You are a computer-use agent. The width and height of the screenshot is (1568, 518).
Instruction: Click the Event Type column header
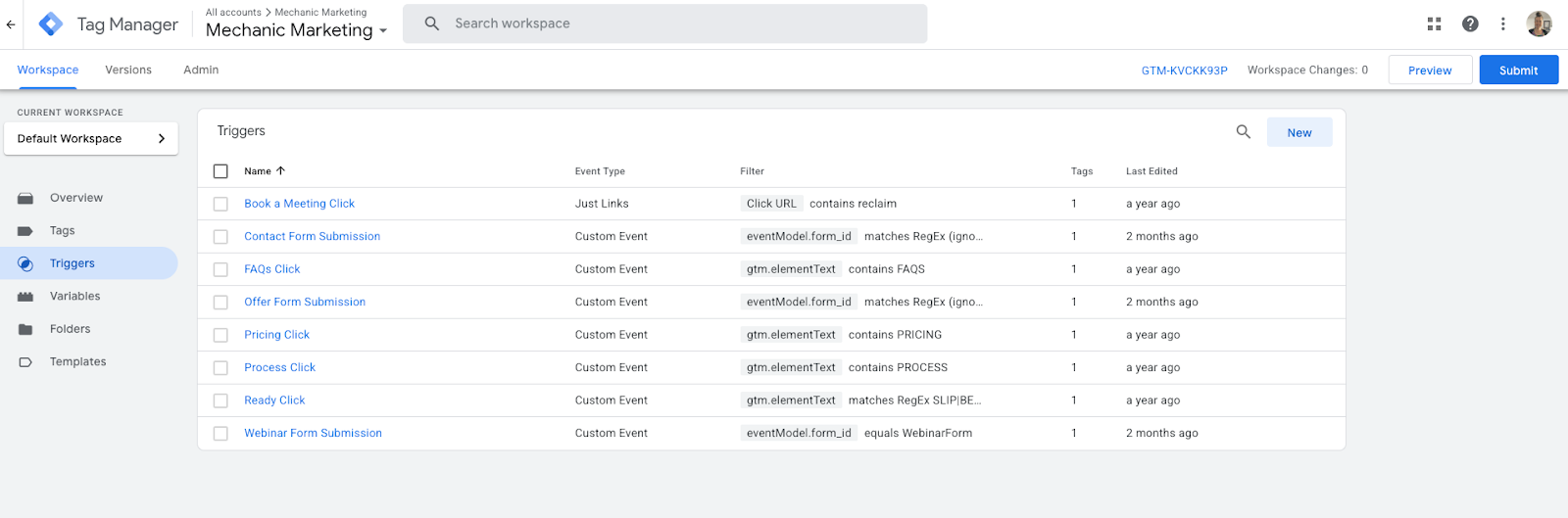(x=600, y=171)
